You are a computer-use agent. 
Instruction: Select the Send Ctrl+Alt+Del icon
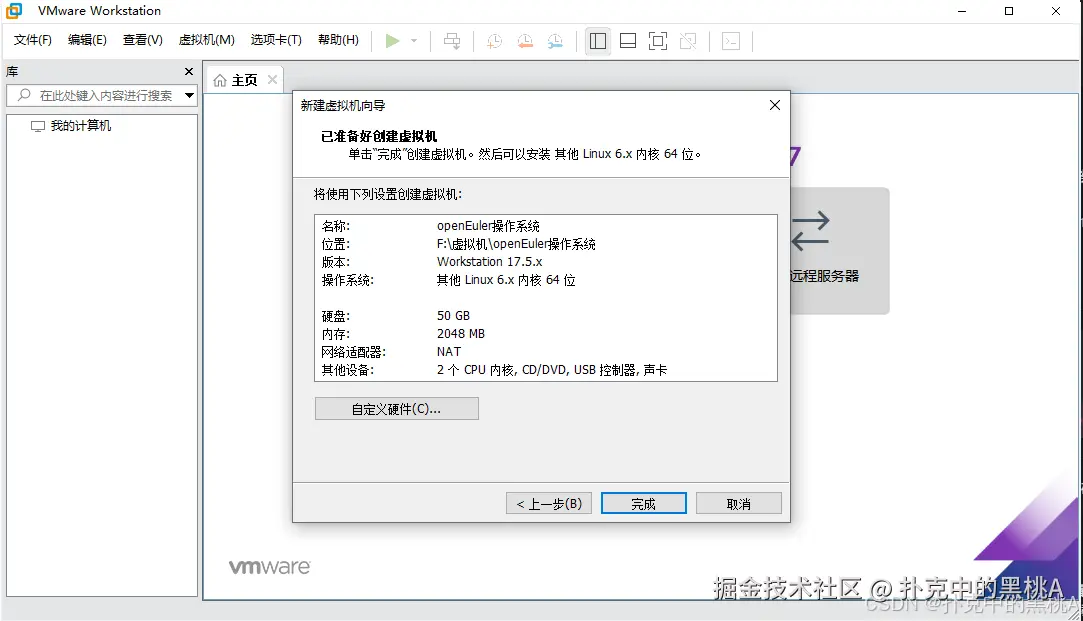451,41
